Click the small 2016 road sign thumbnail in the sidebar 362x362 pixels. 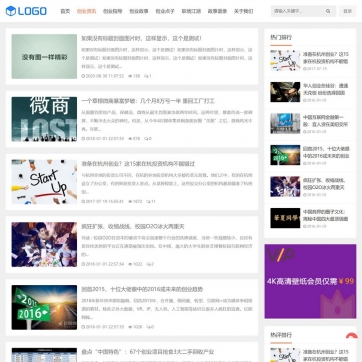pos(285,155)
